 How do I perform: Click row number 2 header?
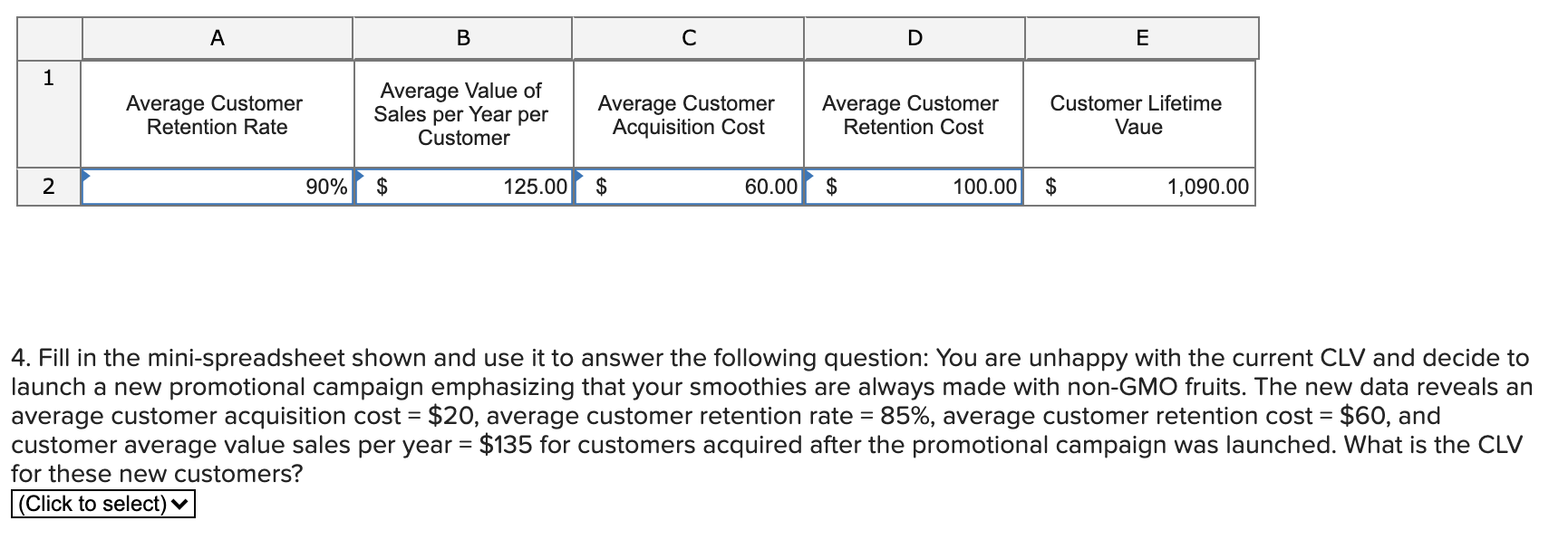coord(48,188)
